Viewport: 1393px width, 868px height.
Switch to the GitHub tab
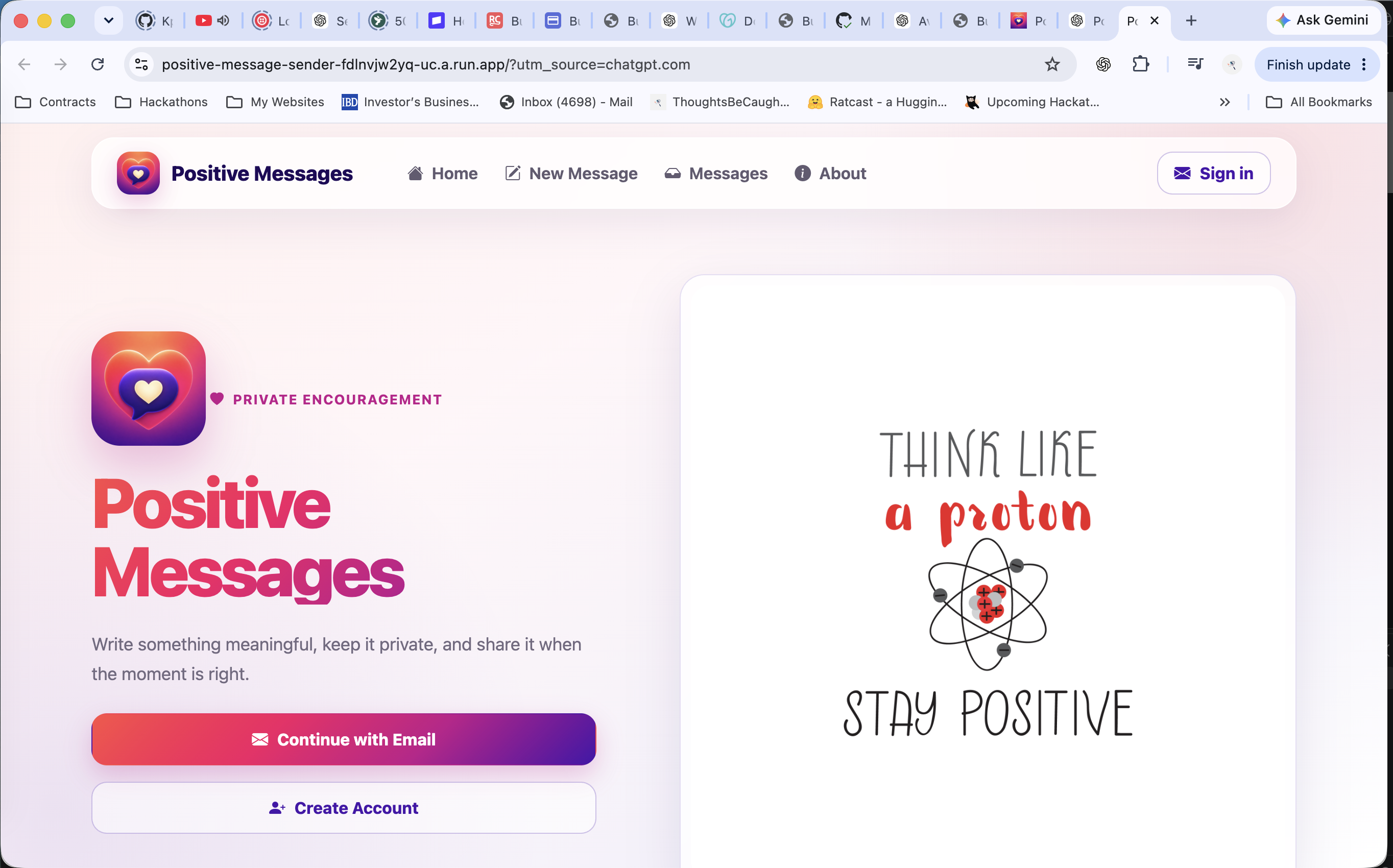[155, 20]
